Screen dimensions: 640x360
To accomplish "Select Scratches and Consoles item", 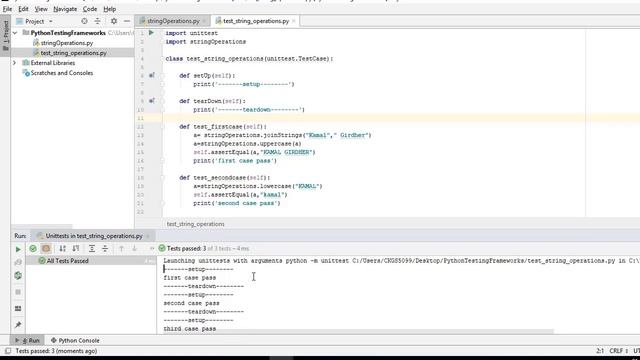I will [x=62, y=73].
